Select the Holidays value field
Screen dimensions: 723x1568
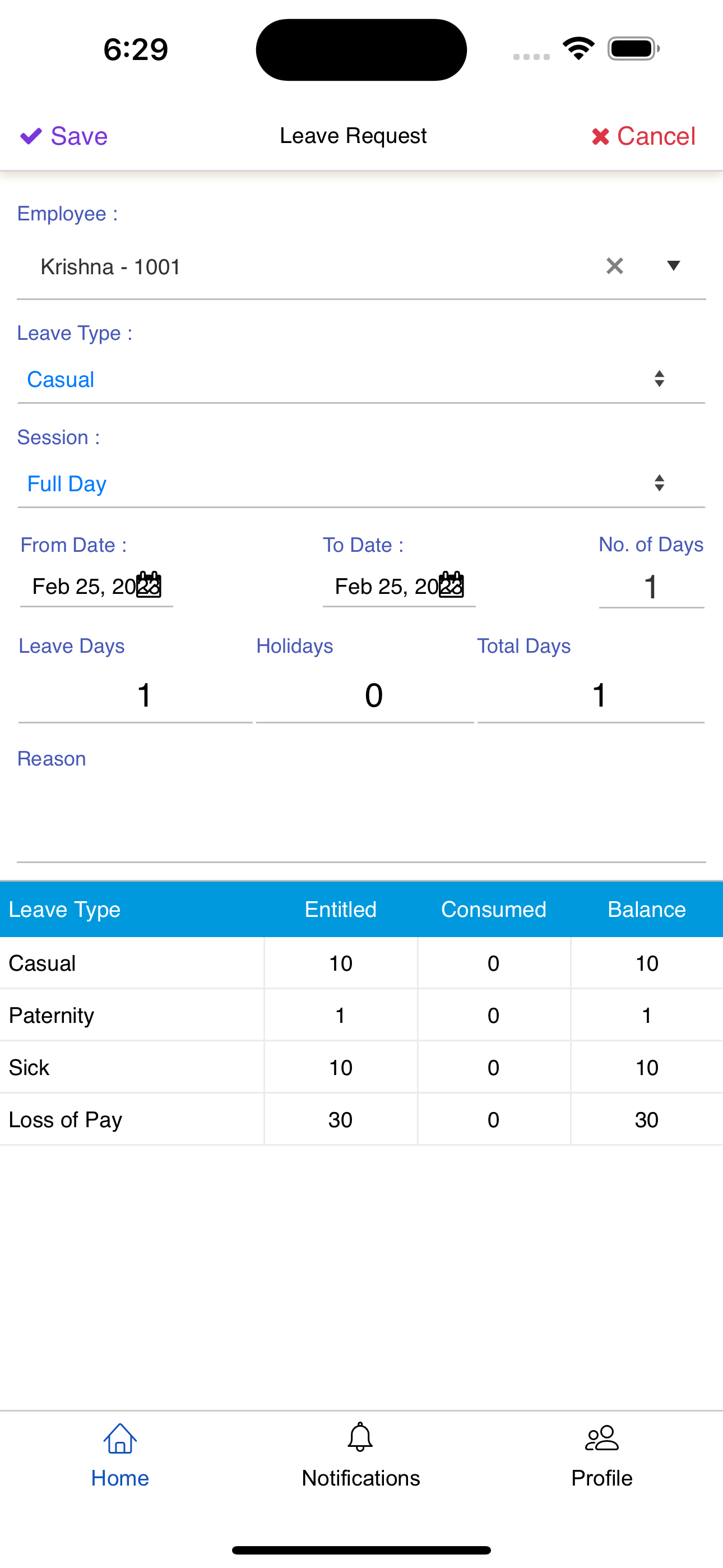pos(365,695)
